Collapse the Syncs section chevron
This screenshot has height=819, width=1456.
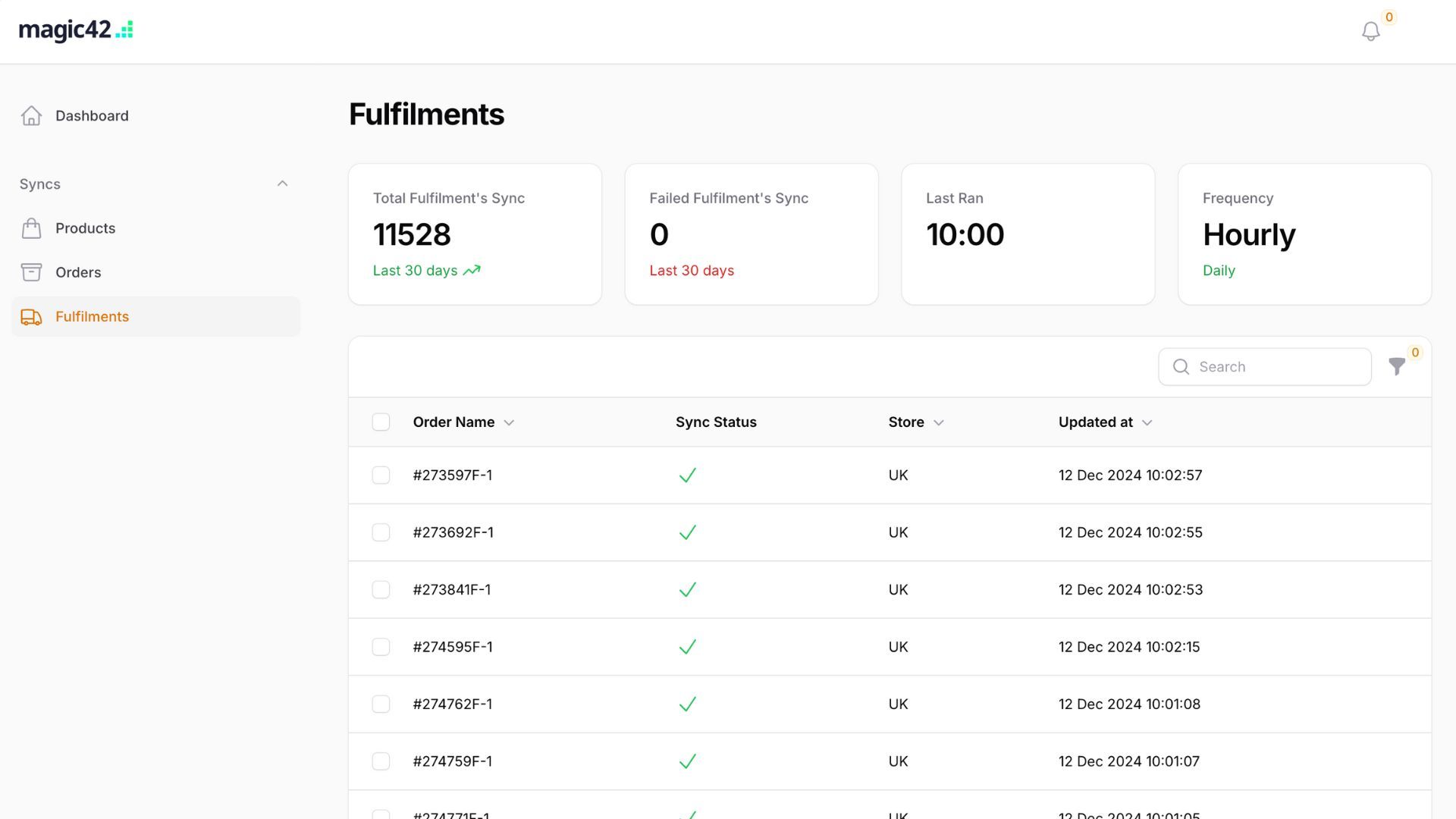tap(282, 184)
